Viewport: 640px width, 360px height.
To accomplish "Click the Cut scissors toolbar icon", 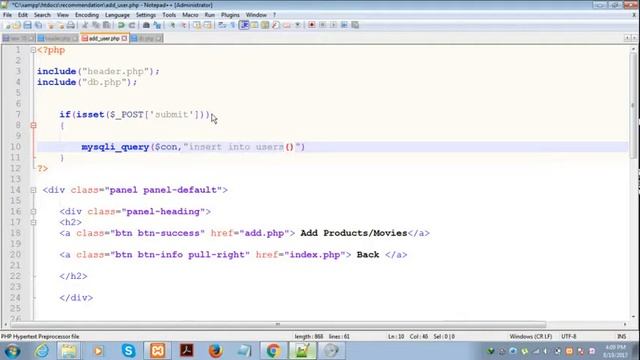I will tap(85, 25).
